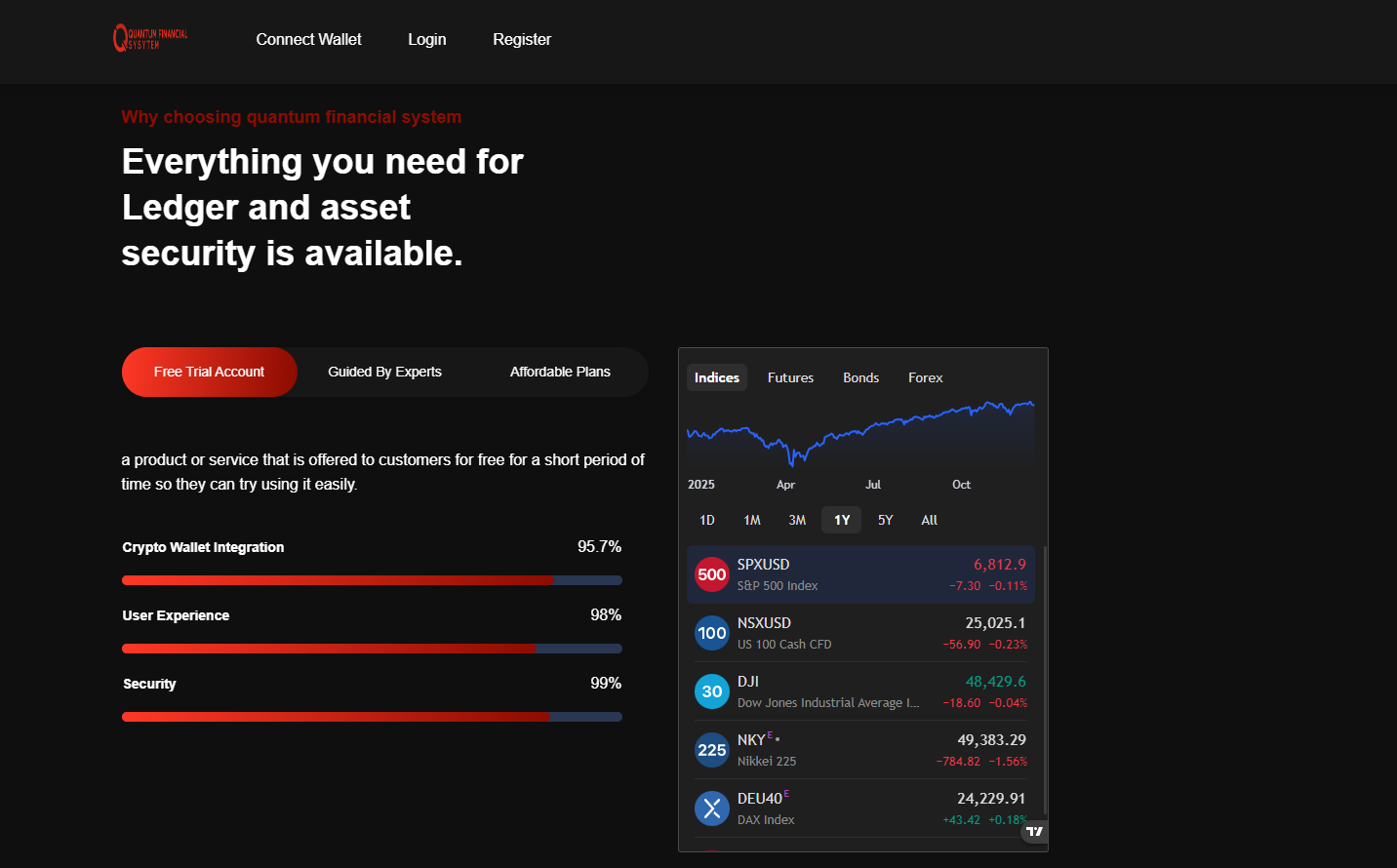Click Connect Wallet in navigation
This screenshot has width=1397, height=868.
(308, 39)
